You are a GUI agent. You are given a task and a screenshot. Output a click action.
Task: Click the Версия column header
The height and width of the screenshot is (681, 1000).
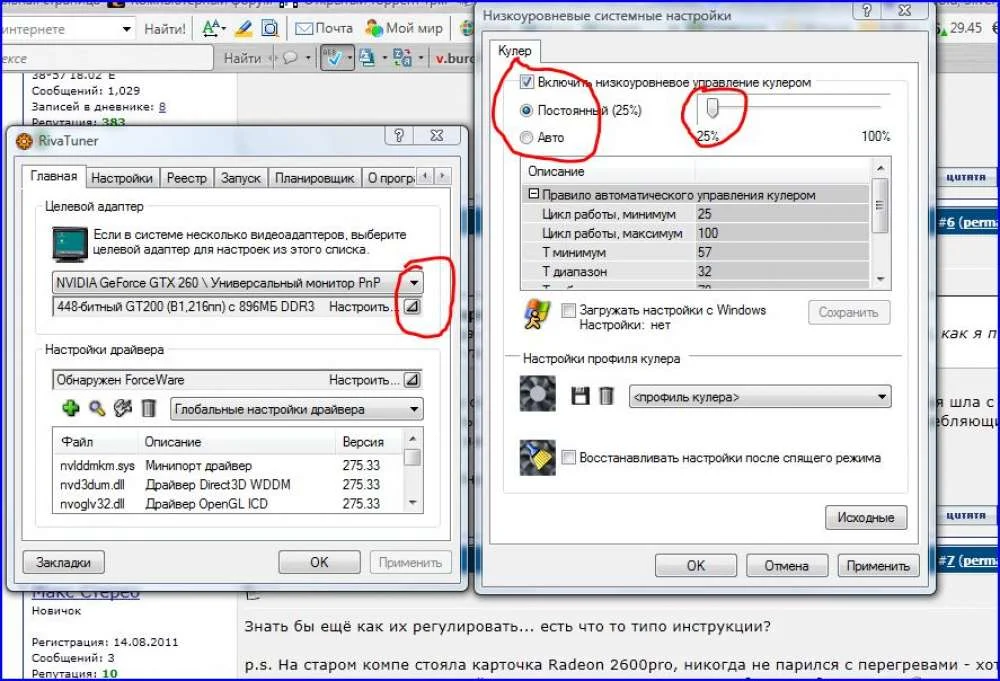[x=363, y=442]
